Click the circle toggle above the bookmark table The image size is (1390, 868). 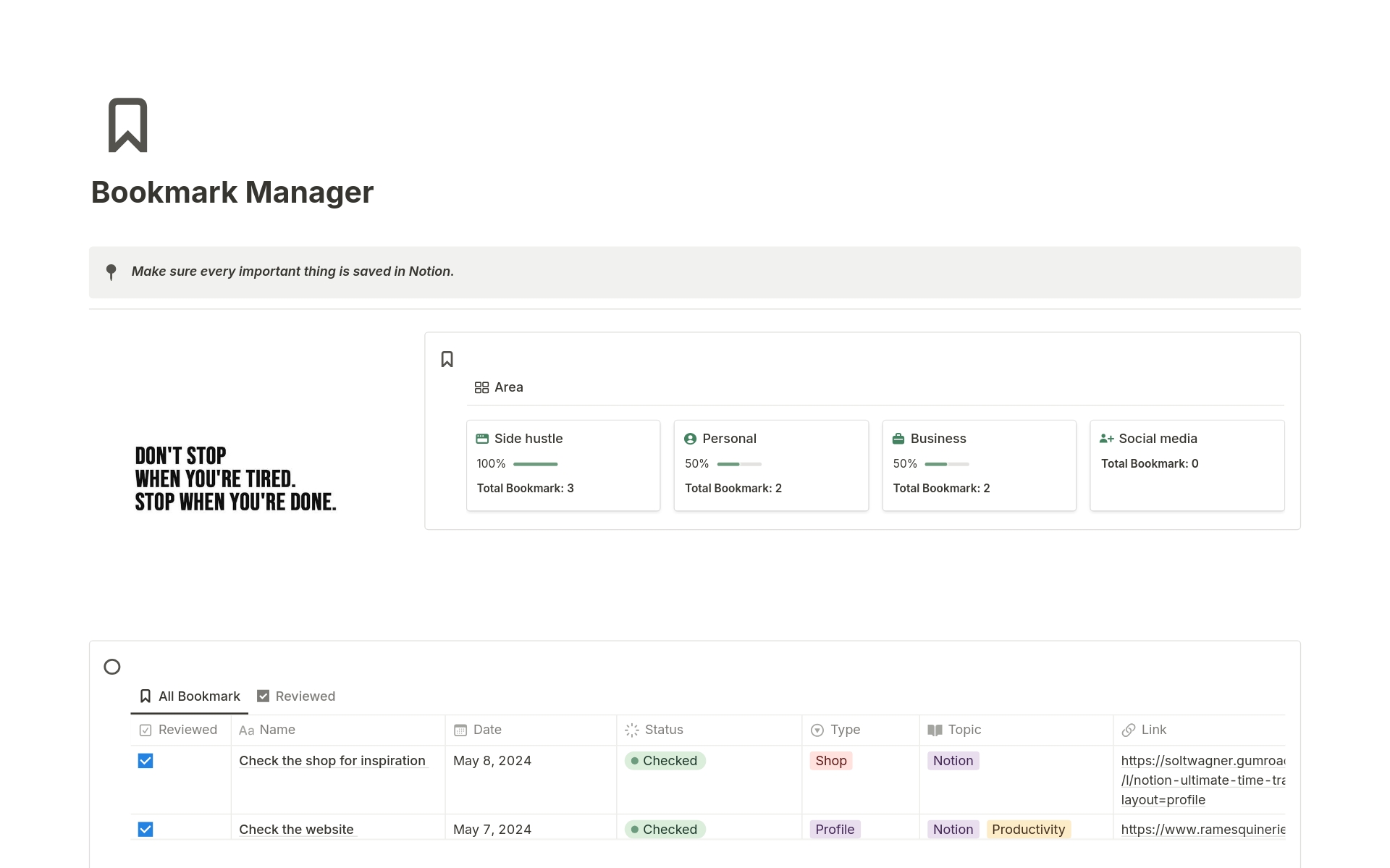coord(112,666)
